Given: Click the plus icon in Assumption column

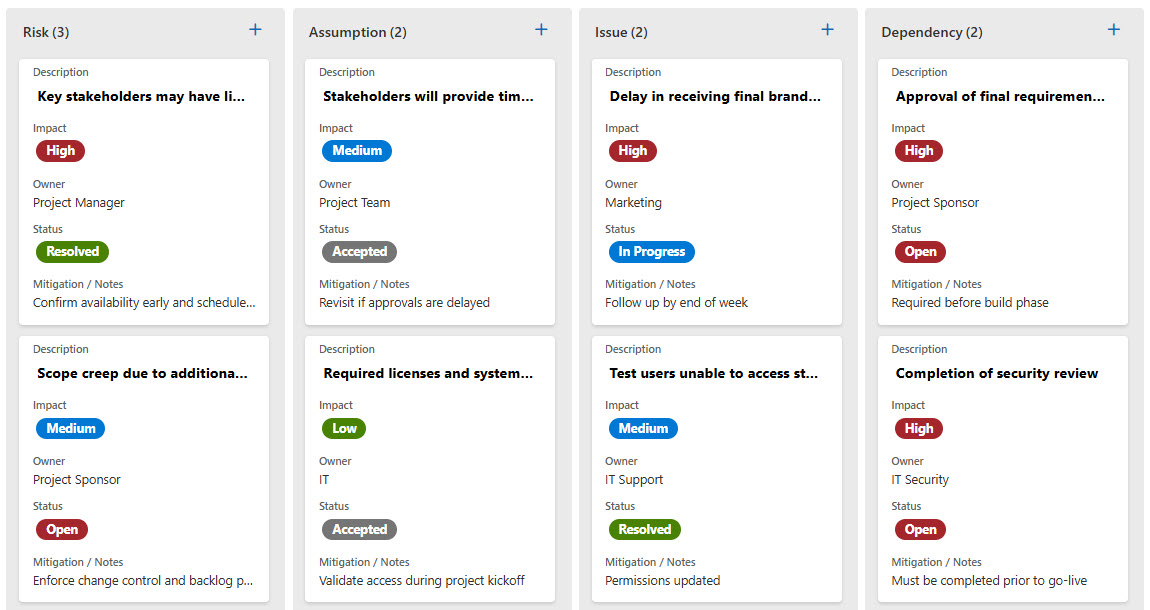Looking at the screenshot, I should (541, 30).
